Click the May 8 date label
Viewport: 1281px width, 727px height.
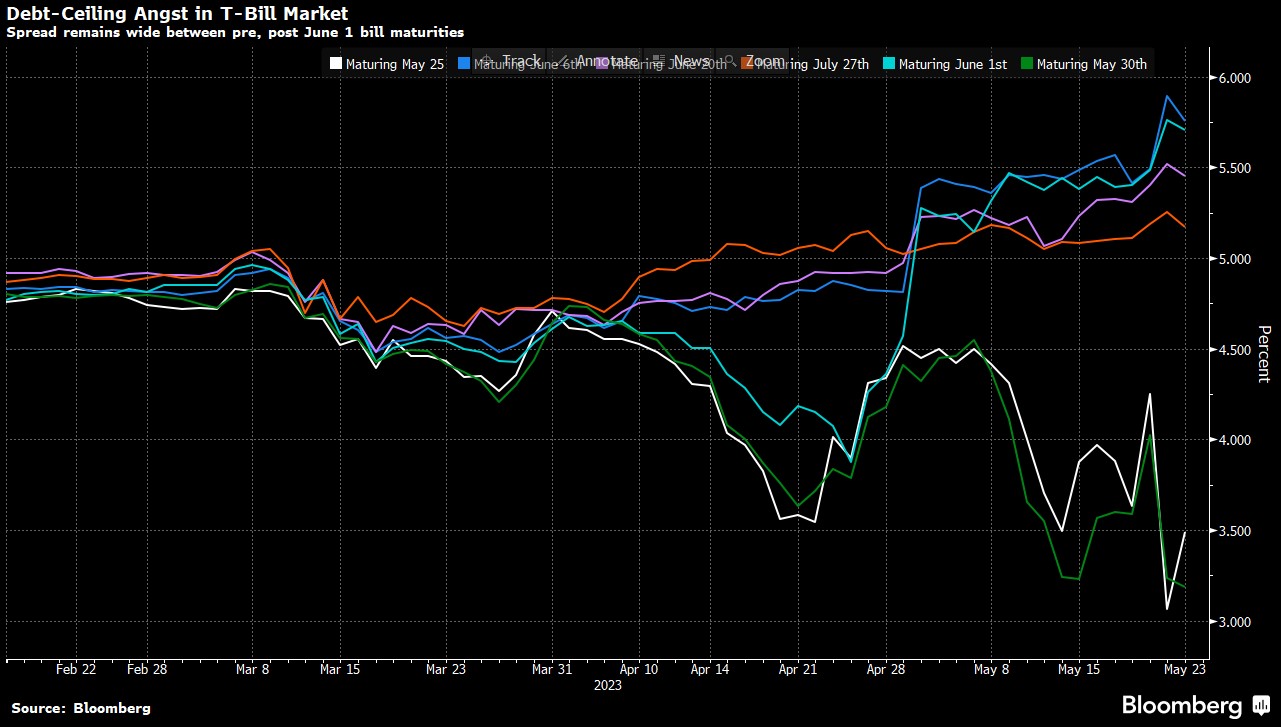click(993, 670)
